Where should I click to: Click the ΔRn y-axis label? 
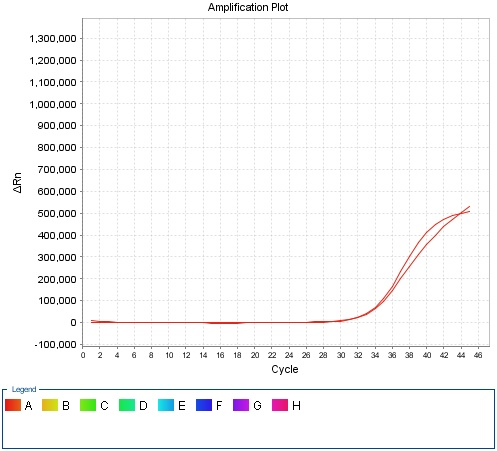(x=17, y=183)
